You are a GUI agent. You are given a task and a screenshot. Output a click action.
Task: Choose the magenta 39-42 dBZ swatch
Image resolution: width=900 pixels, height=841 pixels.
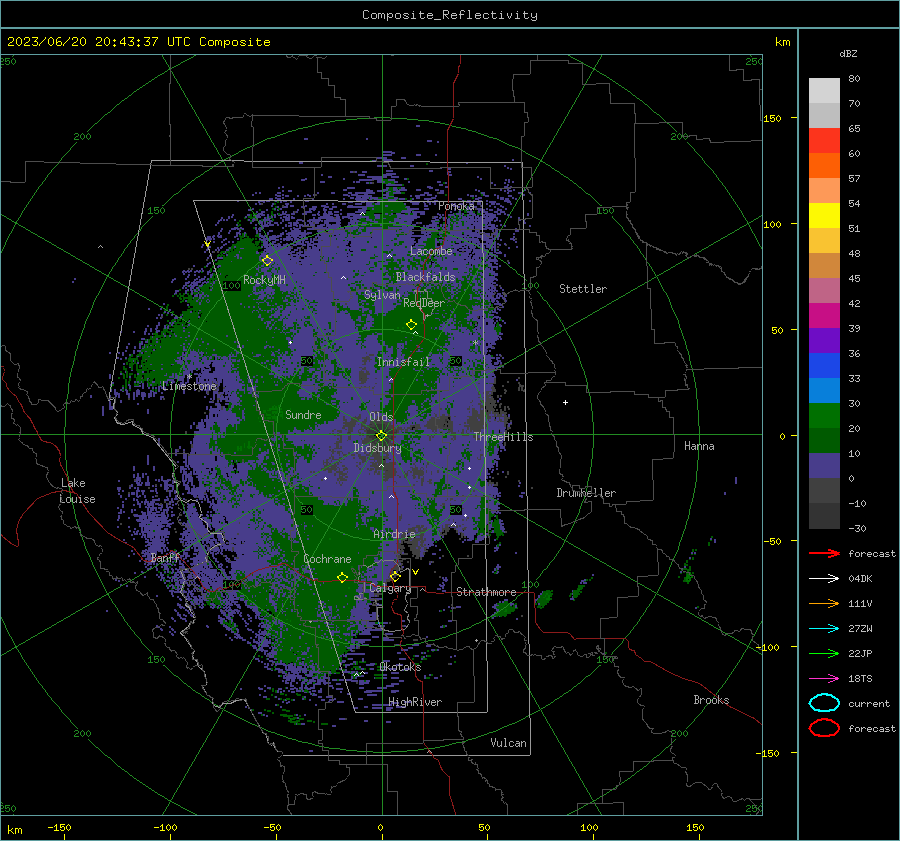(824, 315)
